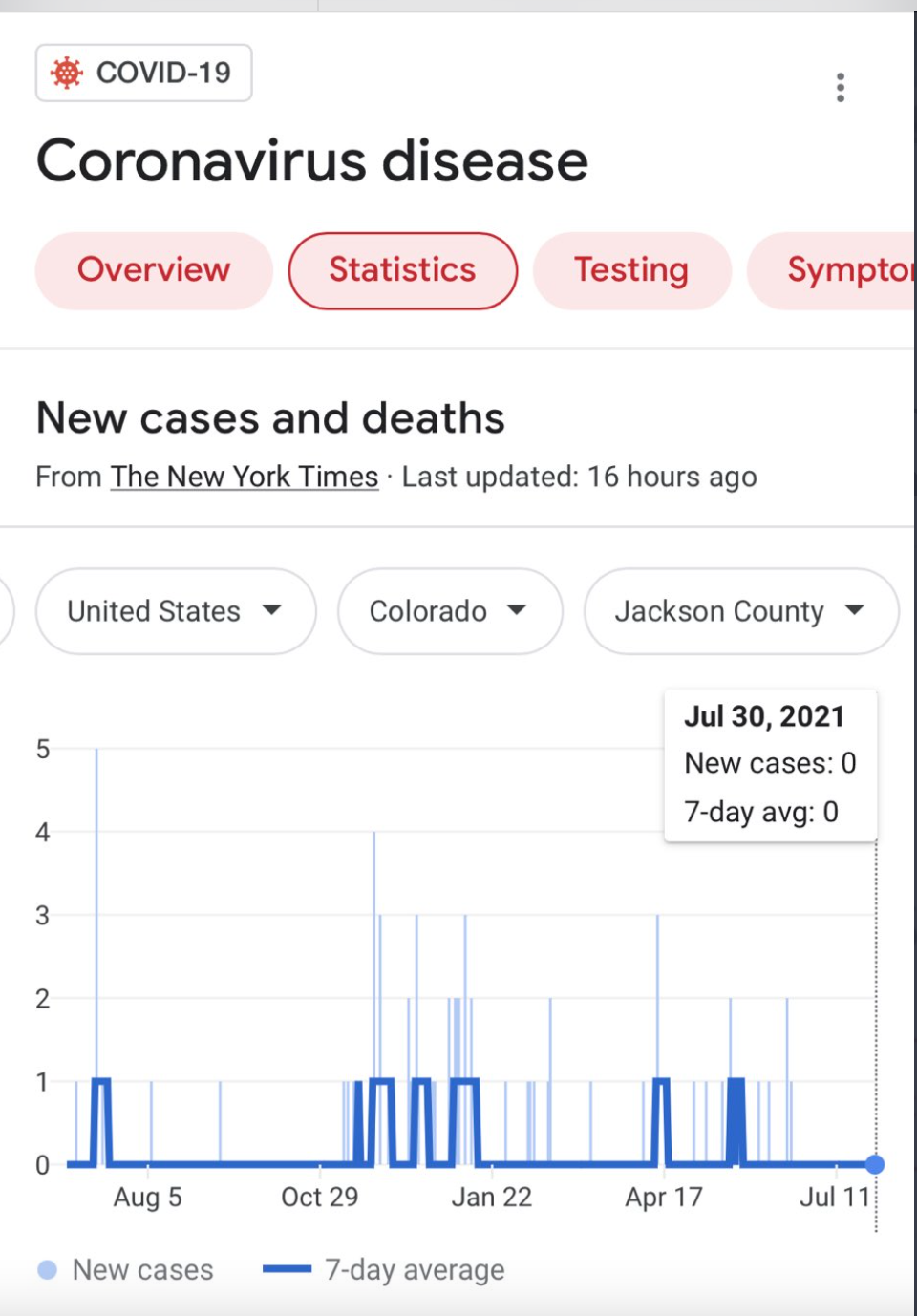The width and height of the screenshot is (917, 1316).
Task: Click the 7-day average legend line
Action: click(x=287, y=1269)
